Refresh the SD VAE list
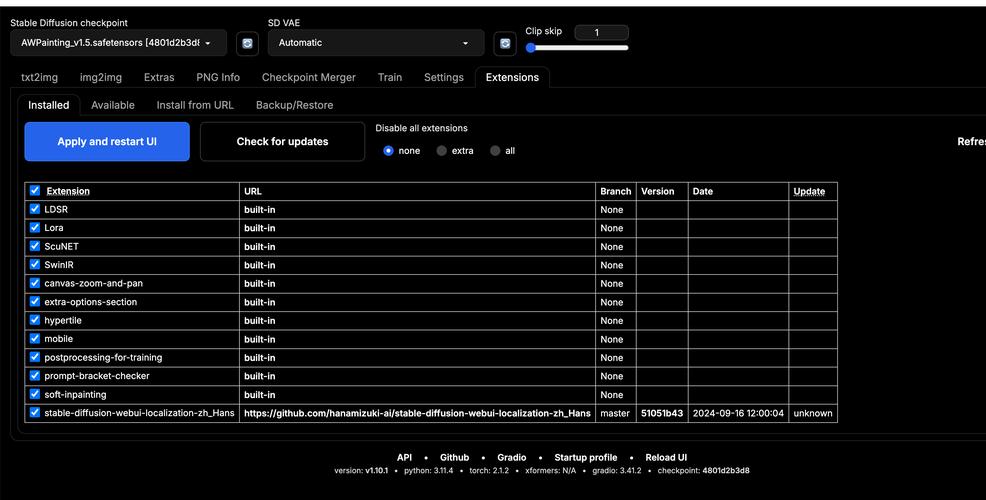986x500 pixels. pos(505,43)
